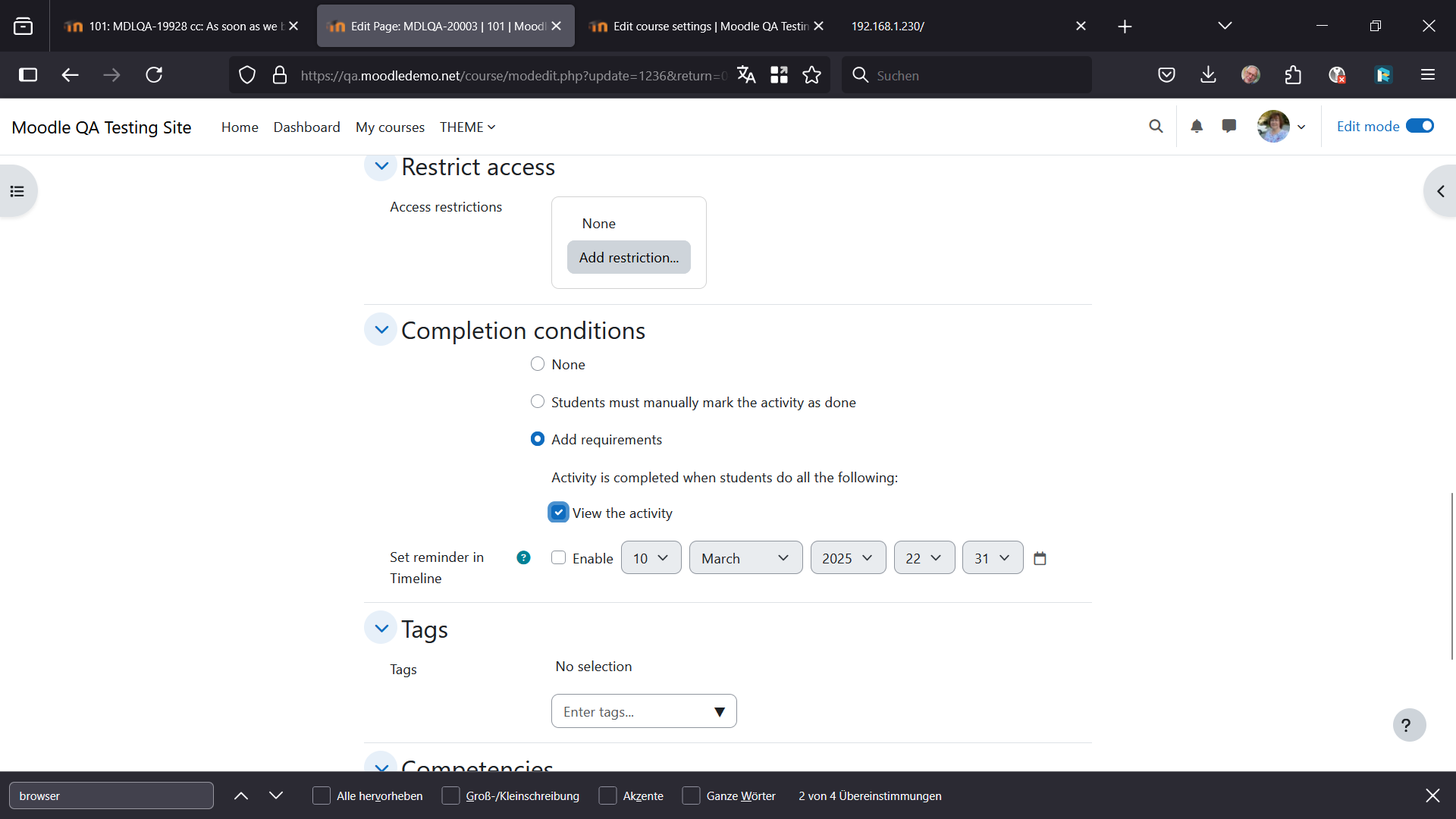Screen dimensions: 1456x819
Task: Check Ganze Wörter option
Action: (x=691, y=795)
